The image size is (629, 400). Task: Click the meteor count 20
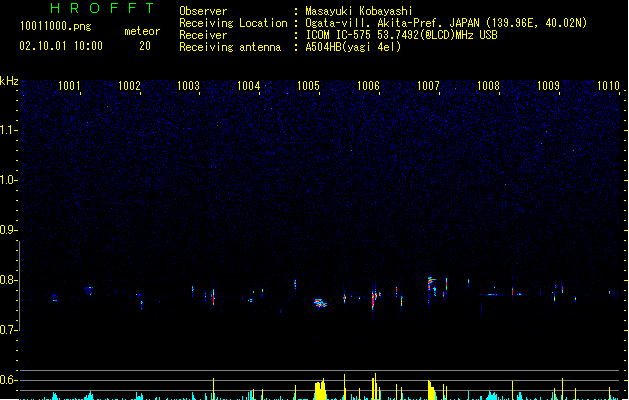(x=145, y=46)
